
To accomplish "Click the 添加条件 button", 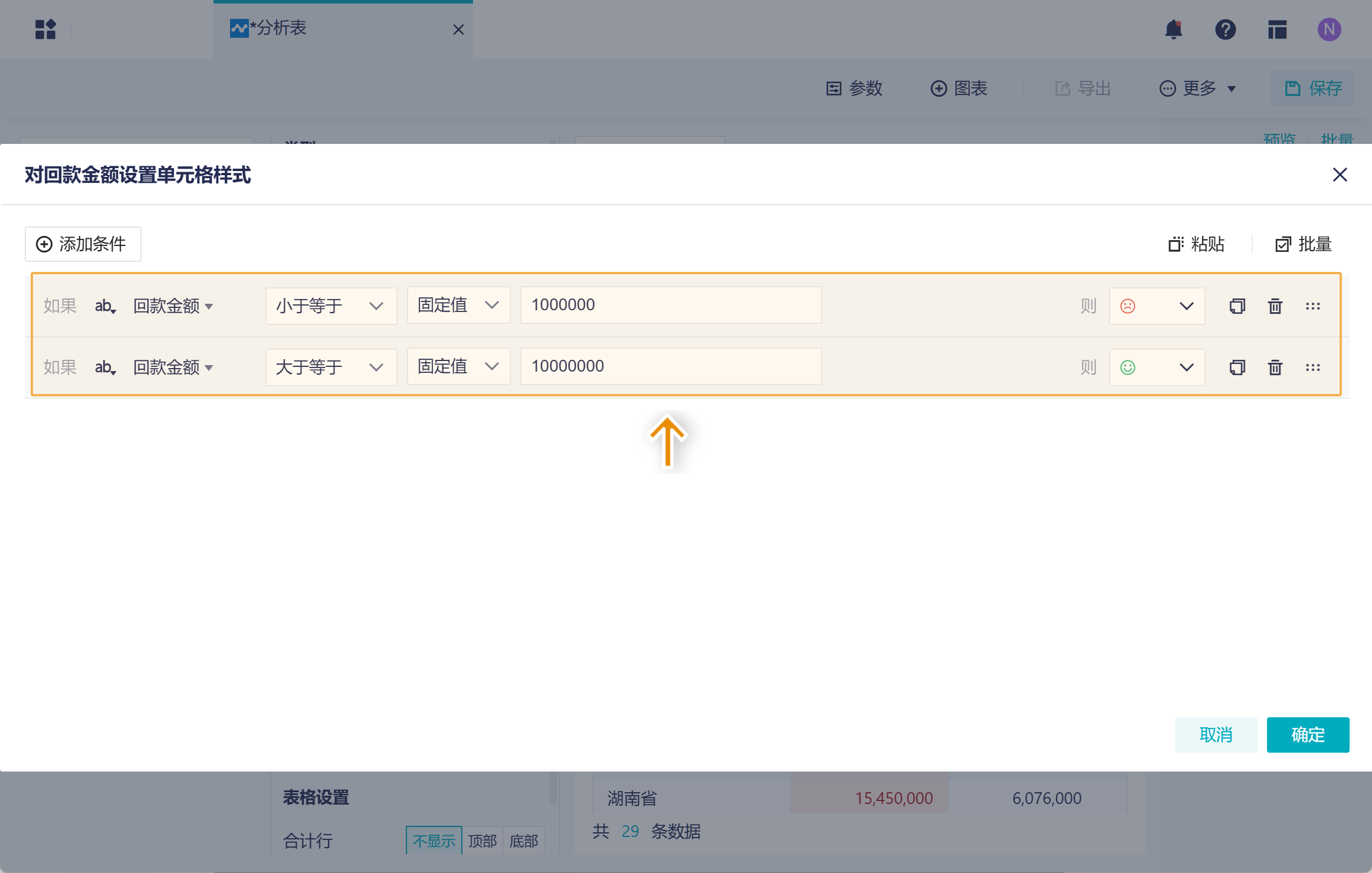I will click(x=83, y=244).
